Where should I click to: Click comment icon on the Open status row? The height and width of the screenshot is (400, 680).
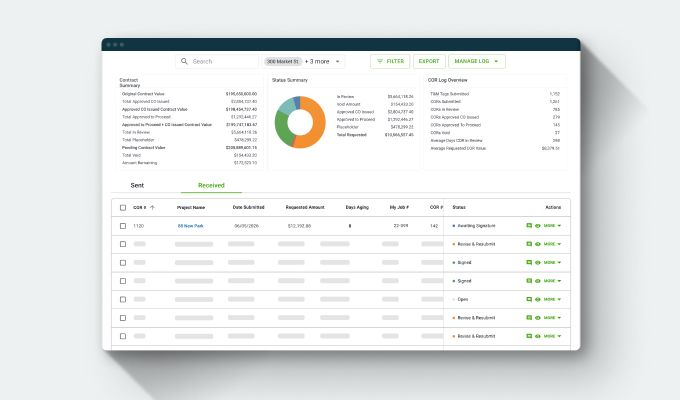(x=529, y=299)
